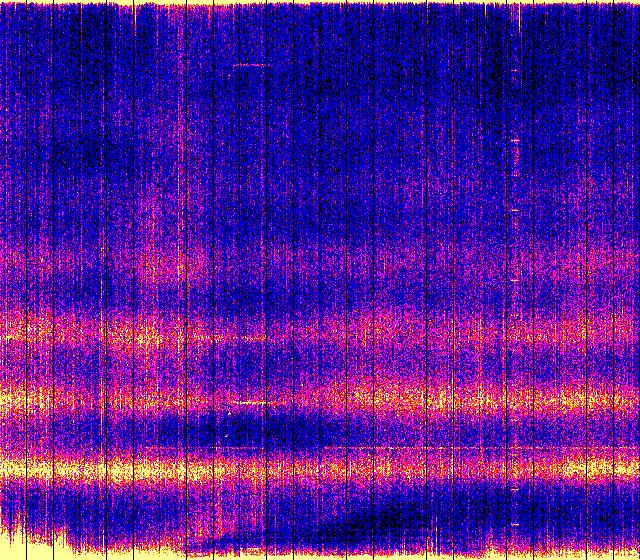Click the white tick above the faint pink band, right side
The height and width of the screenshot is (560, 640).
(x=516, y=212)
